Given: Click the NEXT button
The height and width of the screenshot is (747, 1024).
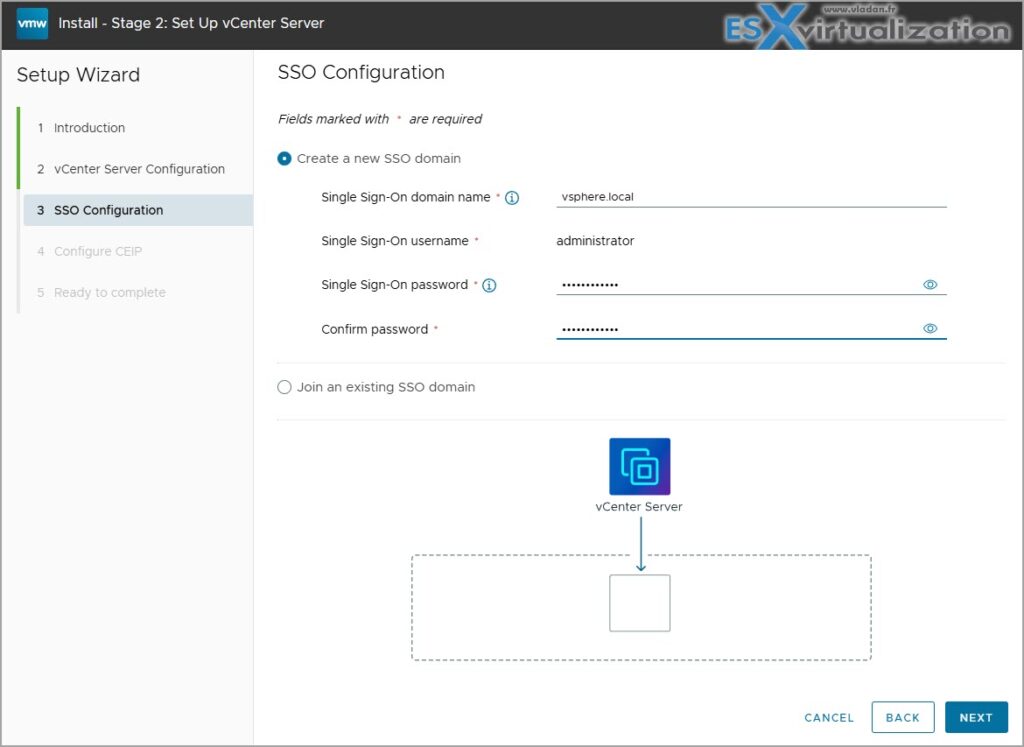Looking at the screenshot, I should coord(976,717).
